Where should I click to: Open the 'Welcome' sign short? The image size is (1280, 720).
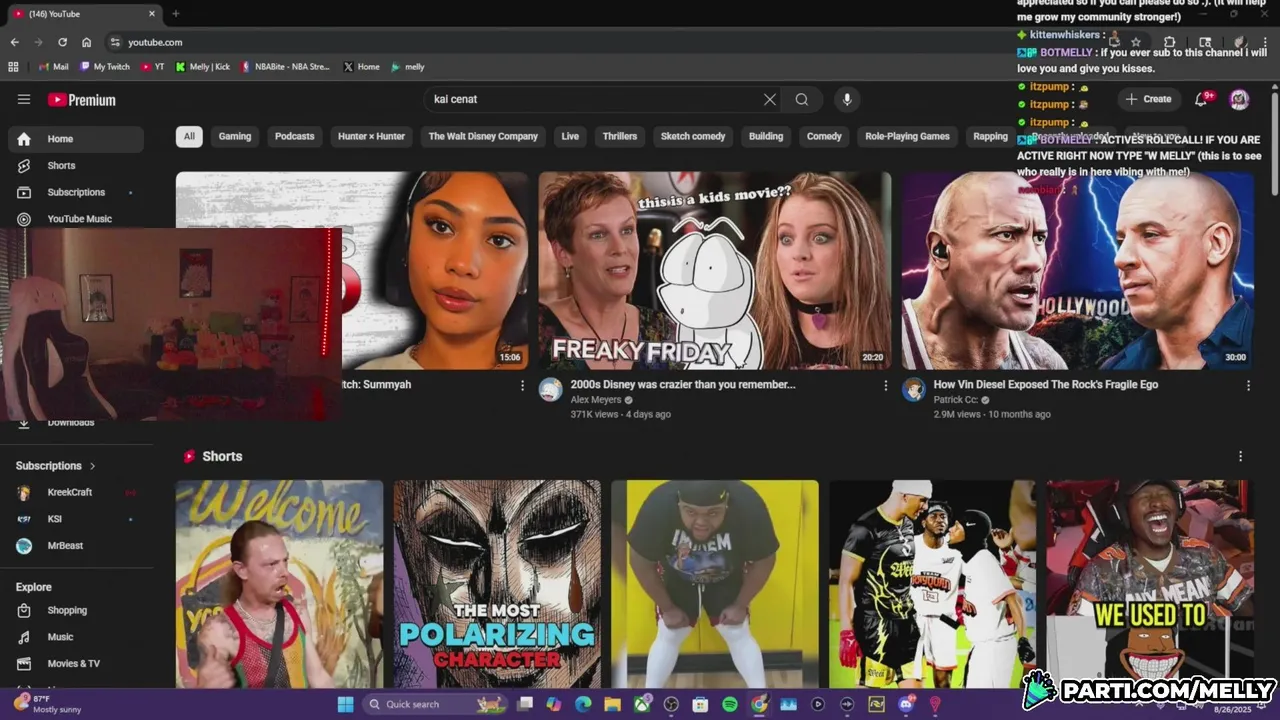tap(279, 584)
